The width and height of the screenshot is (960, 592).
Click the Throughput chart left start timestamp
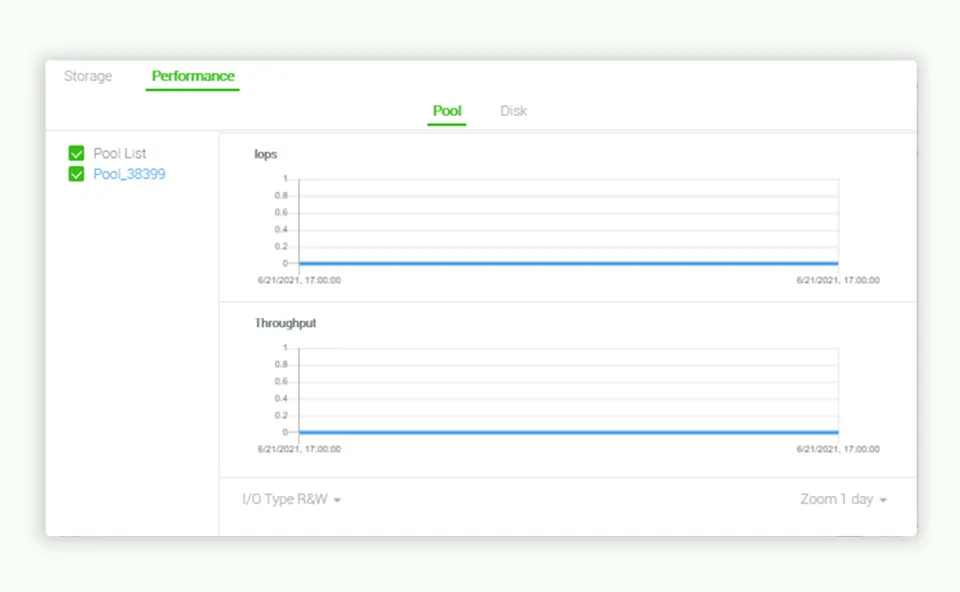click(299, 449)
